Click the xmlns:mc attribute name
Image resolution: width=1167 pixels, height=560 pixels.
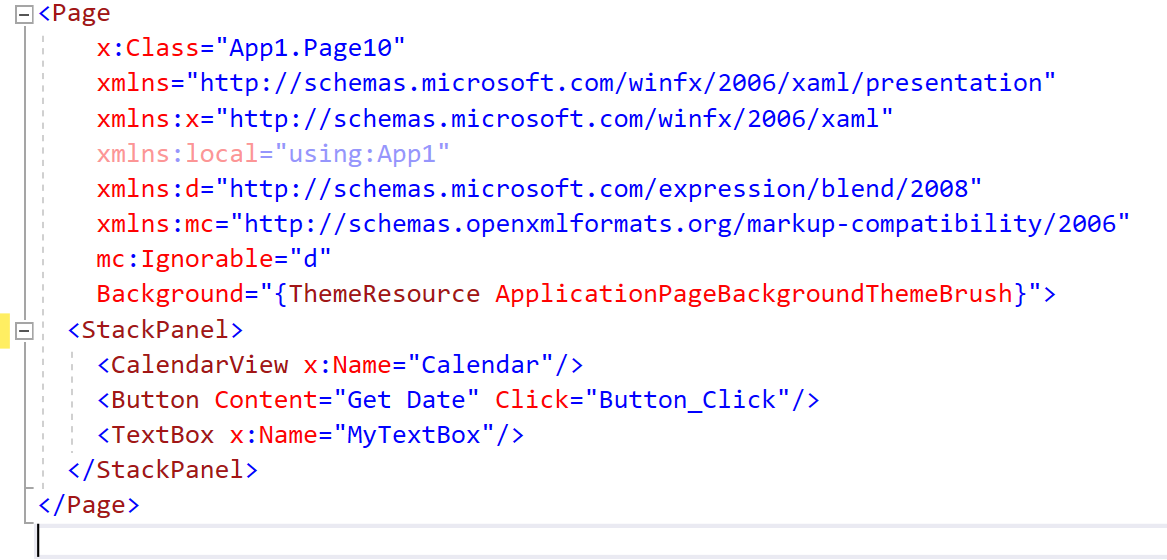pyautogui.click(x=156, y=224)
